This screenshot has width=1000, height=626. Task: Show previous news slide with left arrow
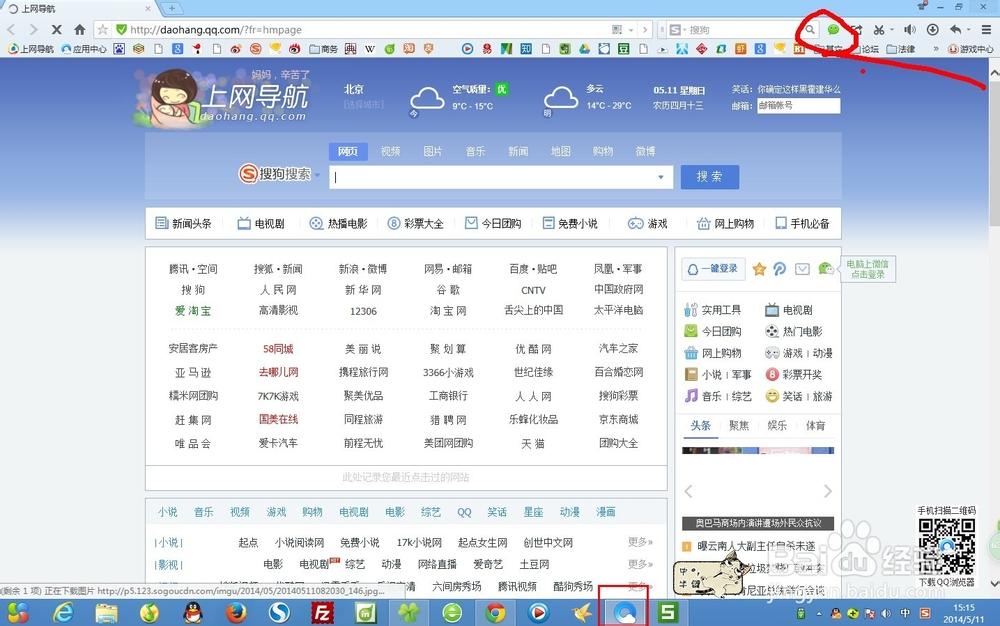[x=688, y=491]
